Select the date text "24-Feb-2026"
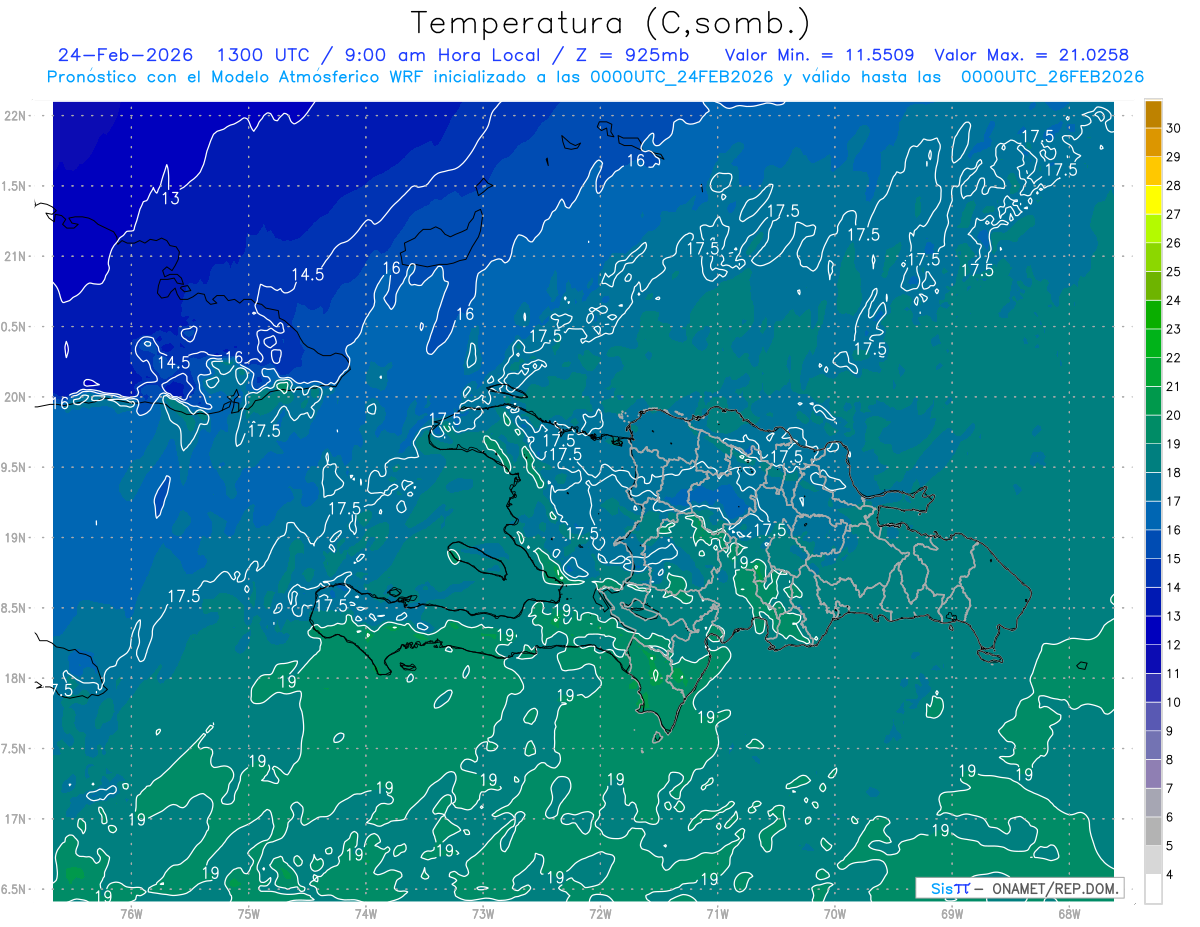This screenshot has height=927, width=1200. [x=125, y=55]
